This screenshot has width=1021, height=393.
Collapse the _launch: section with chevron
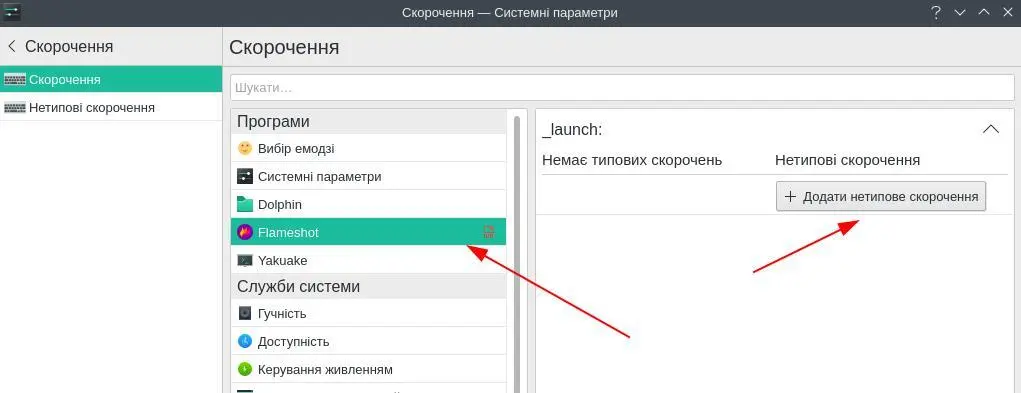click(990, 129)
